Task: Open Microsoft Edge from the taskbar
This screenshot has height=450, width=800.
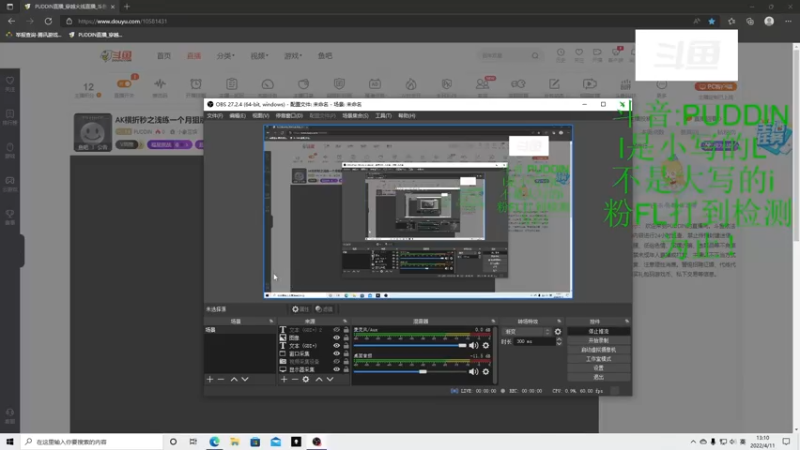Action: [x=214, y=442]
